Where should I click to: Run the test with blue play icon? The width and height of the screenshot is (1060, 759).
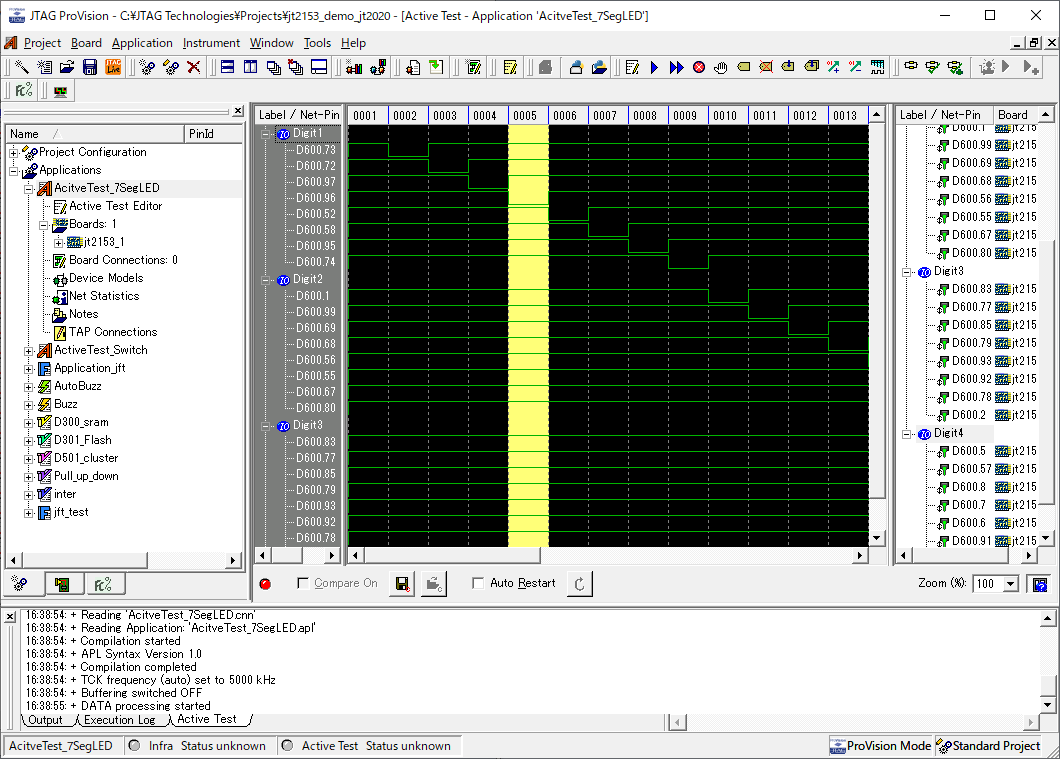(654, 67)
